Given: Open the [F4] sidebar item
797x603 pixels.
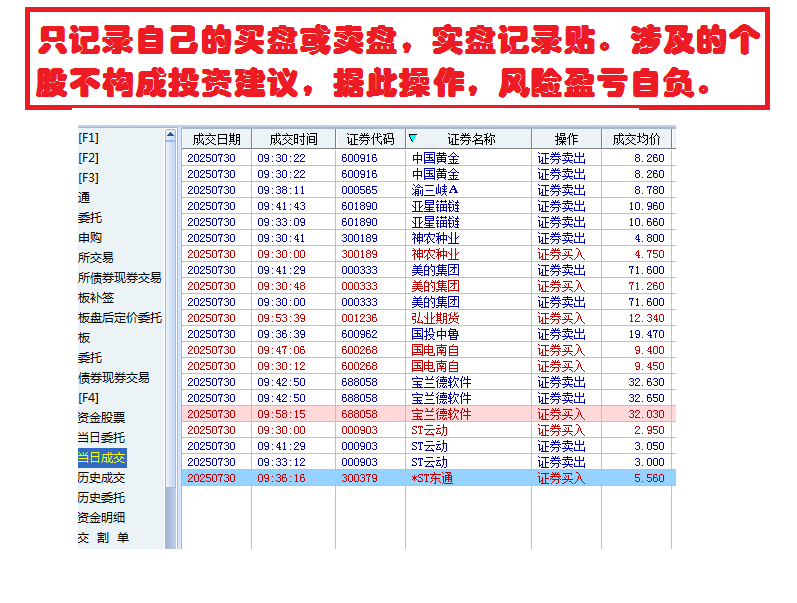Looking at the screenshot, I should [x=88, y=398].
